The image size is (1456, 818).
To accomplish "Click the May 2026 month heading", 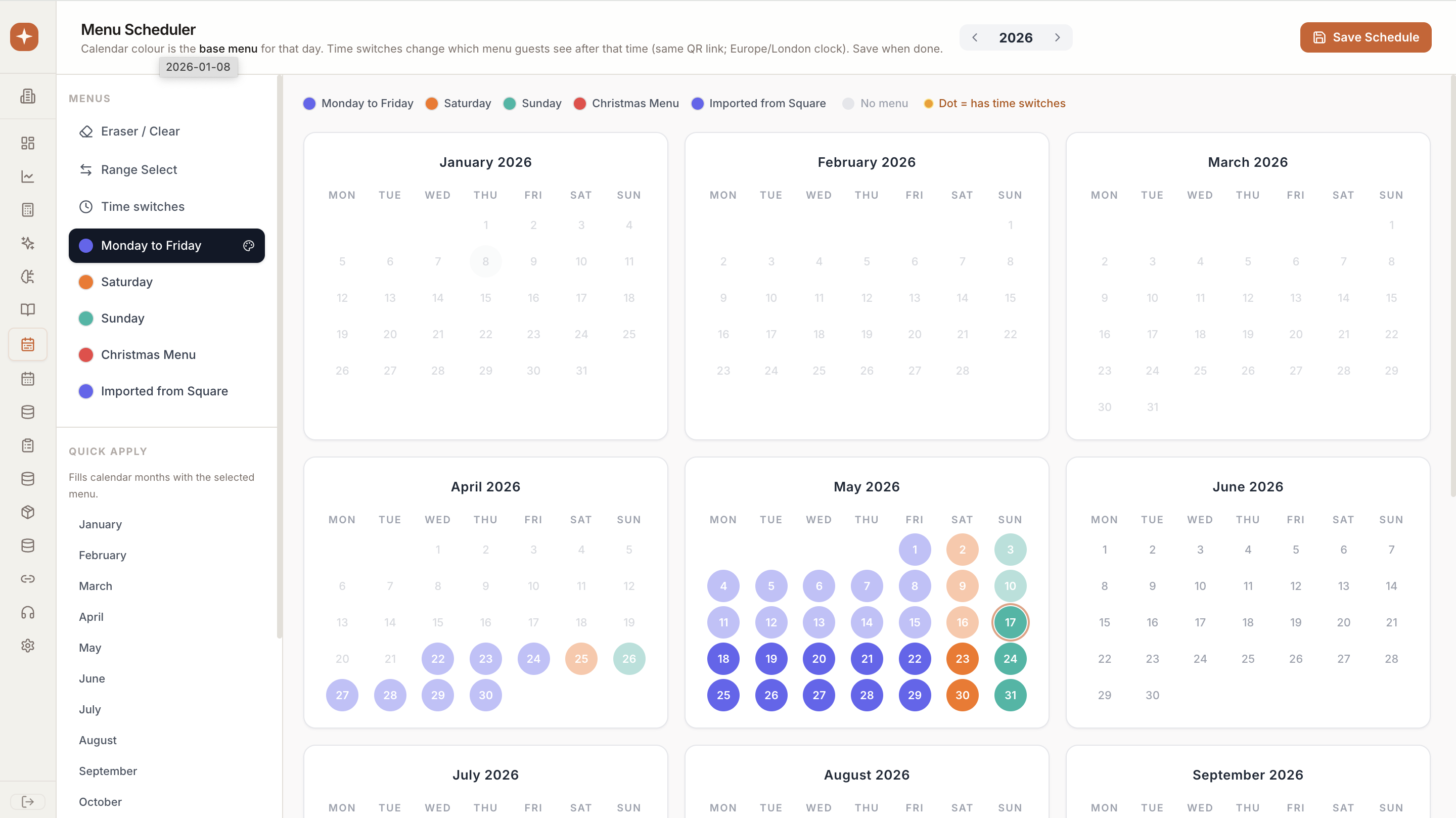I will pyautogui.click(x=867, y=487).
